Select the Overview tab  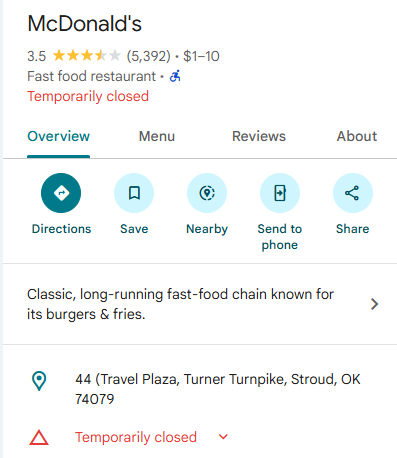59,136
